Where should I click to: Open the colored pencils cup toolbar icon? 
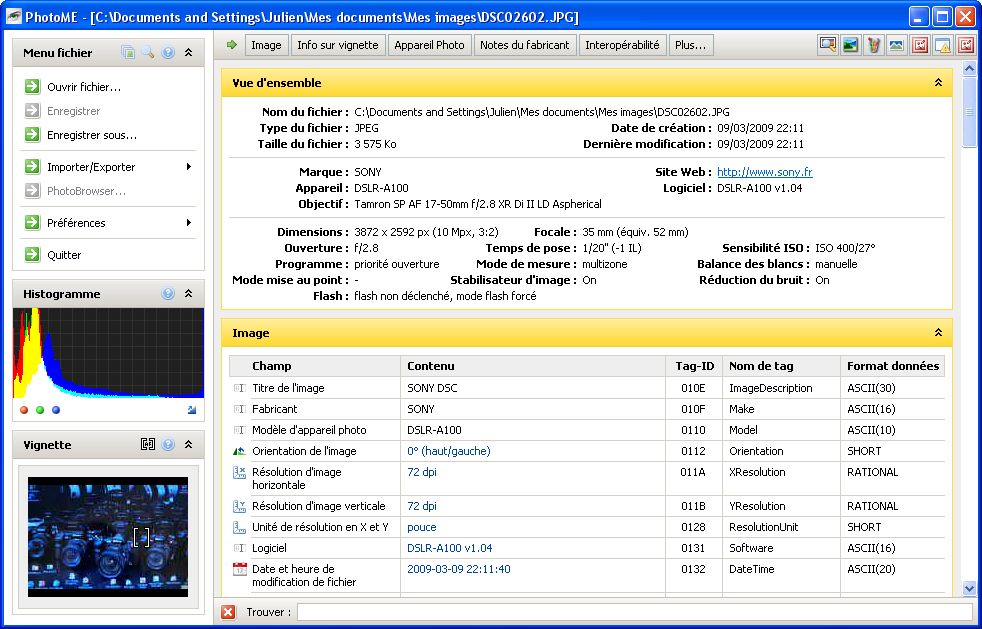tap(874, 45)
